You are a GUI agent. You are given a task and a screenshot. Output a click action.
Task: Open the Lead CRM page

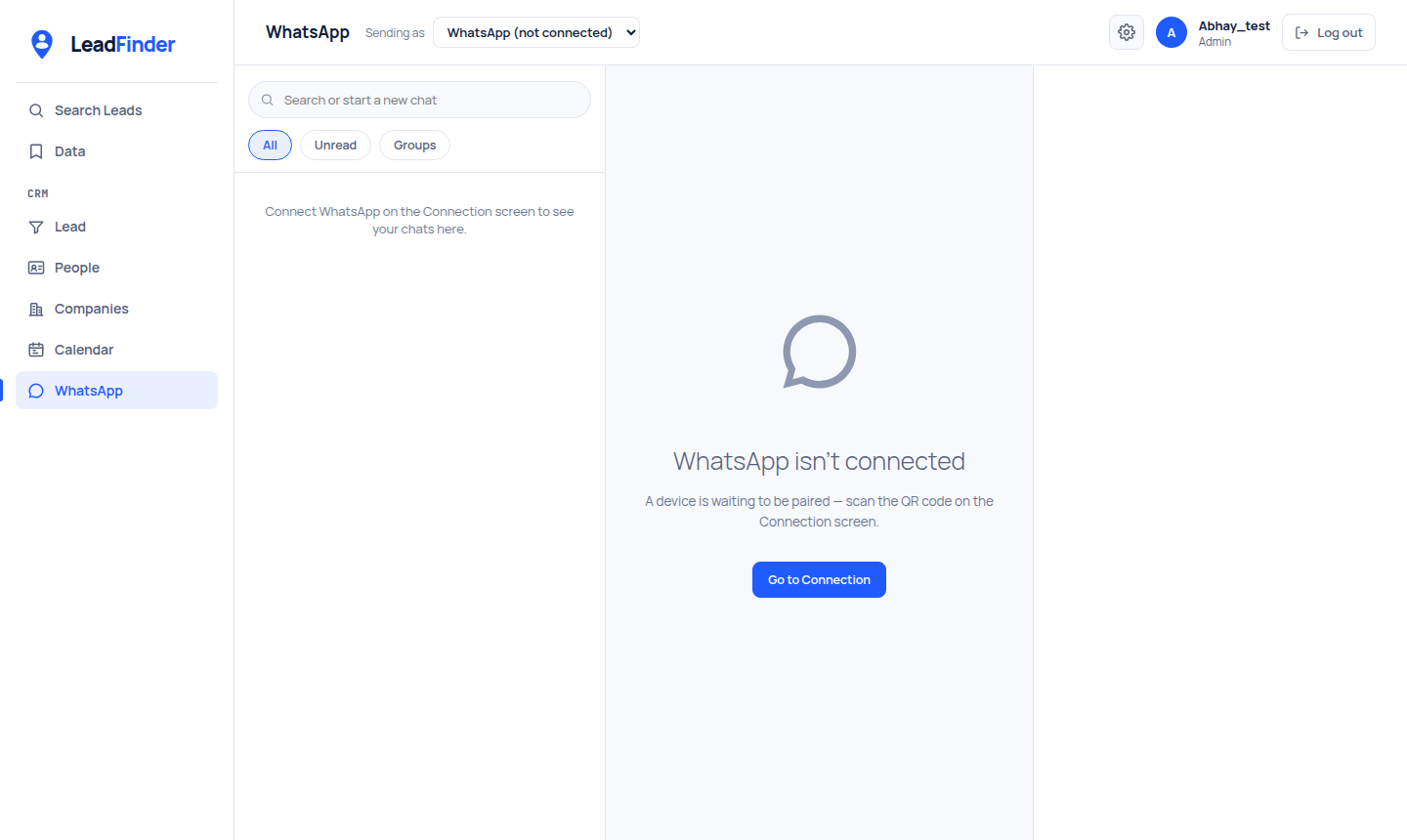click(x=116, y=227)
